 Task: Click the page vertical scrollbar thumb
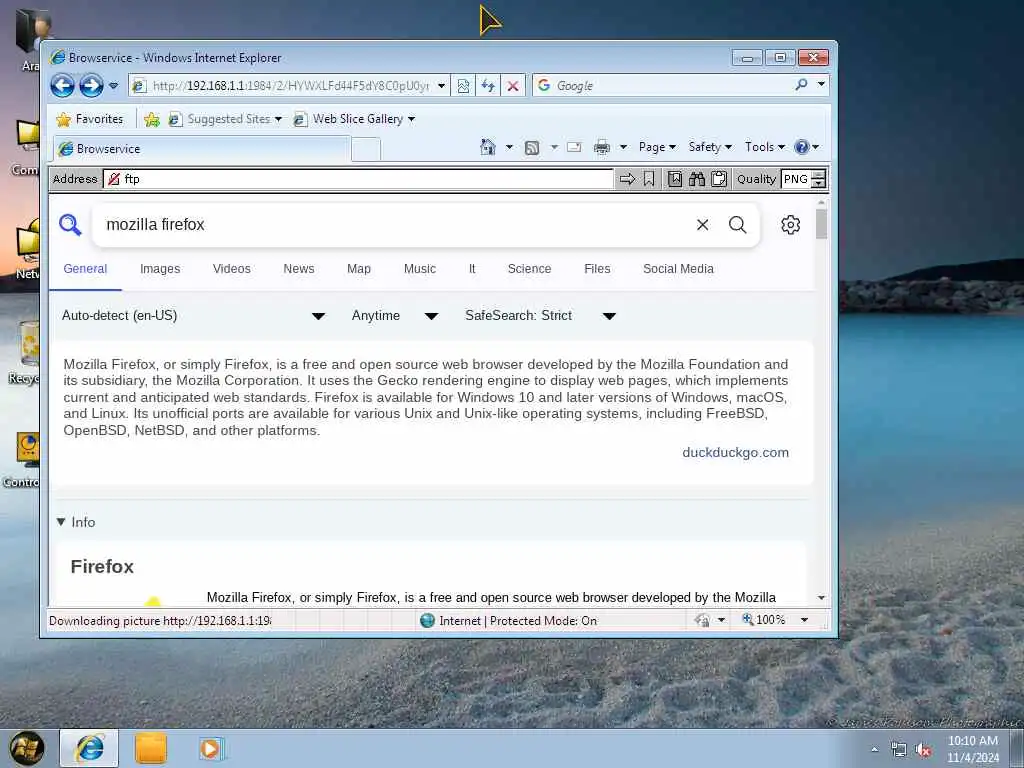[822, 224]
